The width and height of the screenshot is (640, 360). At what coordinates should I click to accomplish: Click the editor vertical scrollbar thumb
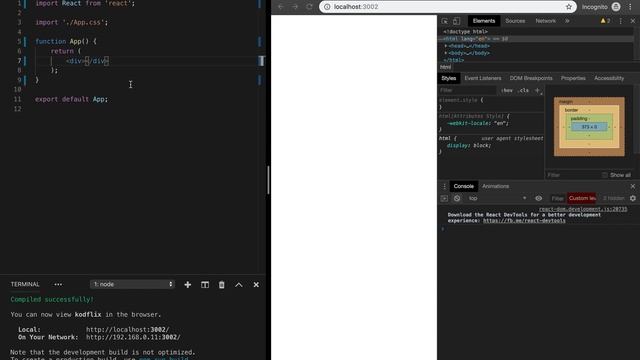tap(268, 180)
